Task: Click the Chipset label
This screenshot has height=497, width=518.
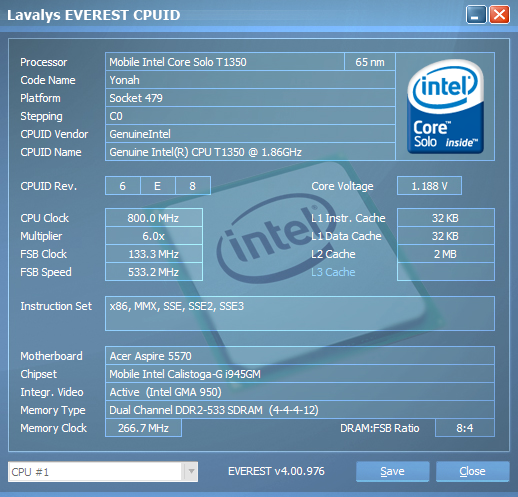Action: [38, 374]
